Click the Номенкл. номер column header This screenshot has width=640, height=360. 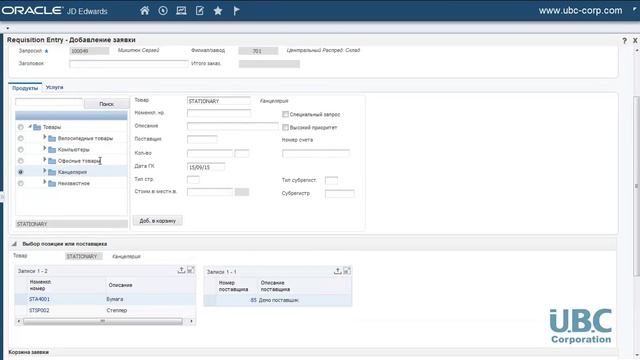click(40, 285)
